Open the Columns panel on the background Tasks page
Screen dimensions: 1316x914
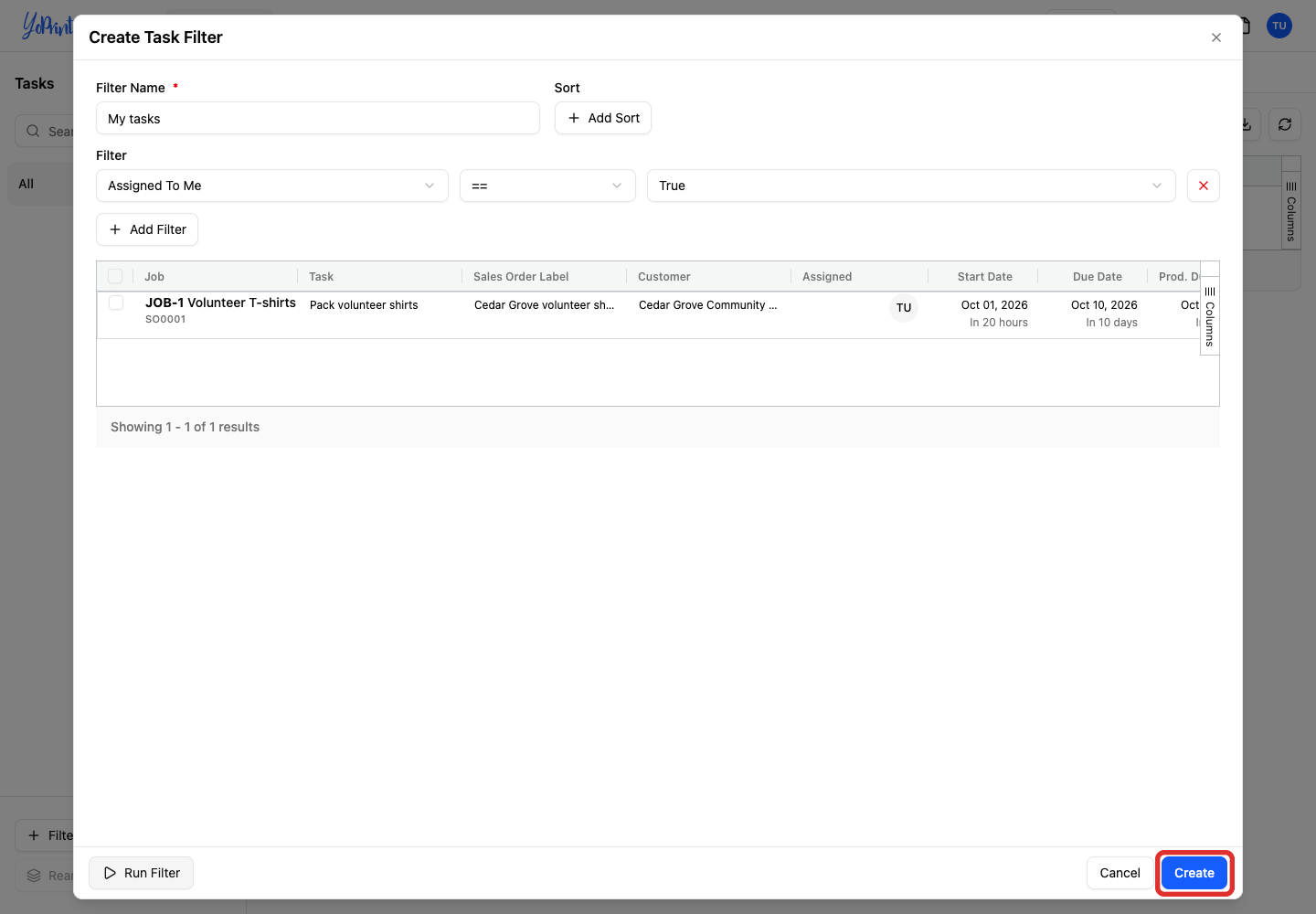(1290, 210)
